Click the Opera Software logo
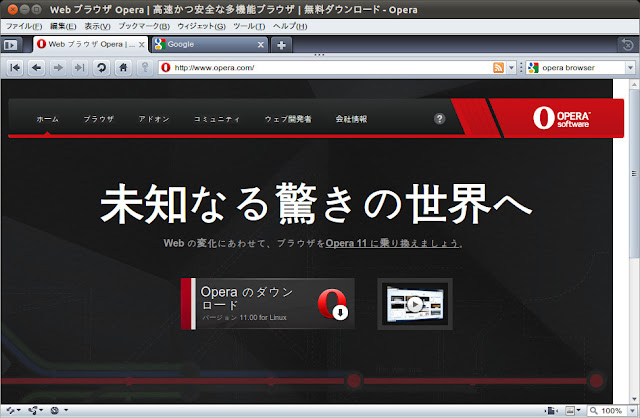640x418 pixels. [562, 118]
